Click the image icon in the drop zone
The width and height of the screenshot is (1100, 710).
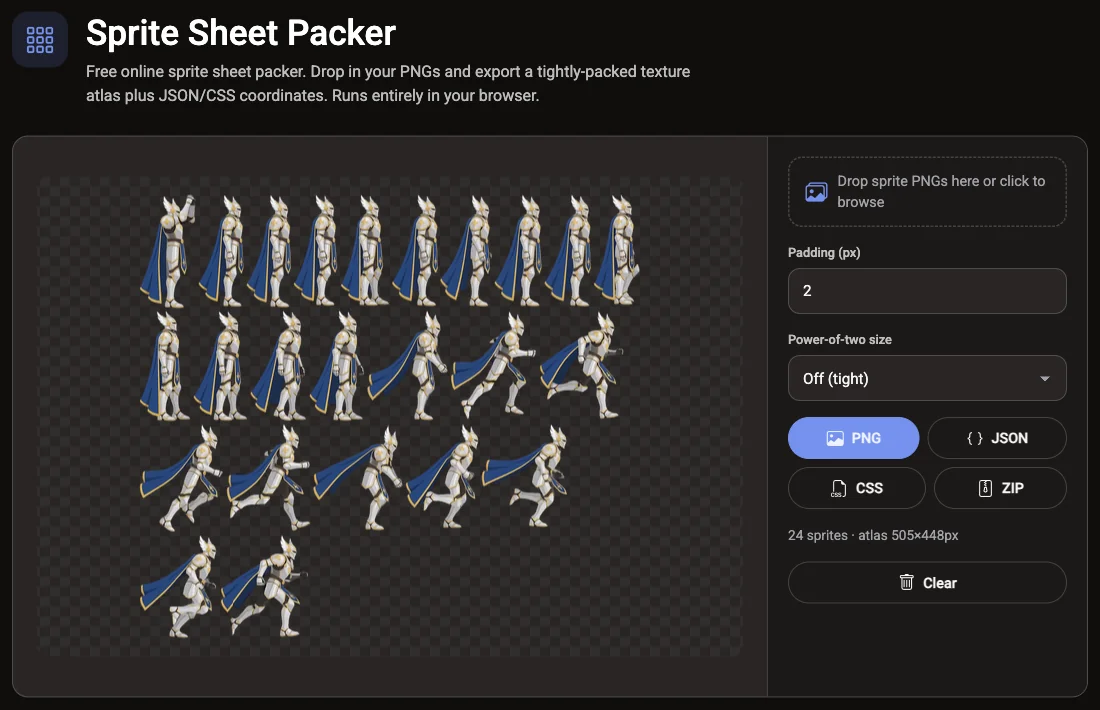click(x=816, y=192)
